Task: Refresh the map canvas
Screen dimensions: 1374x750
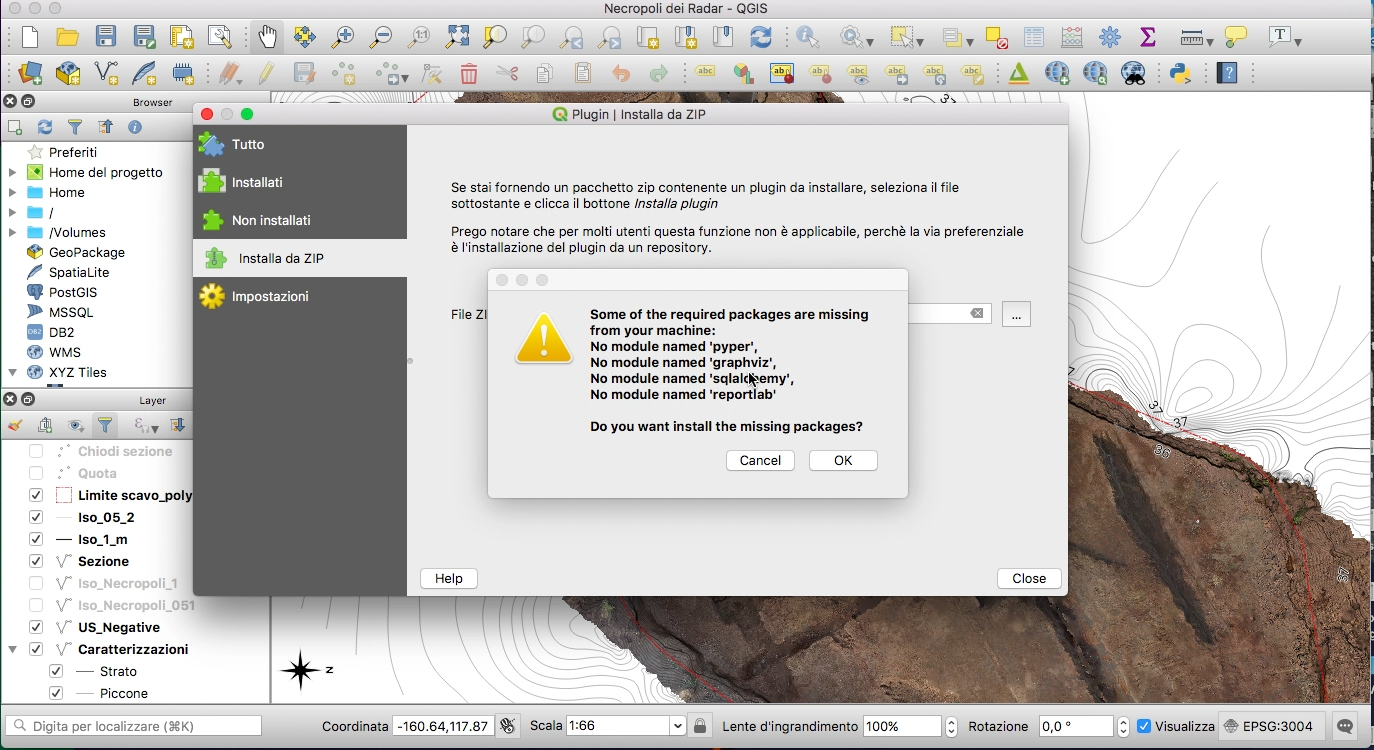Action: pyautogui.click(x=759, y=37)
